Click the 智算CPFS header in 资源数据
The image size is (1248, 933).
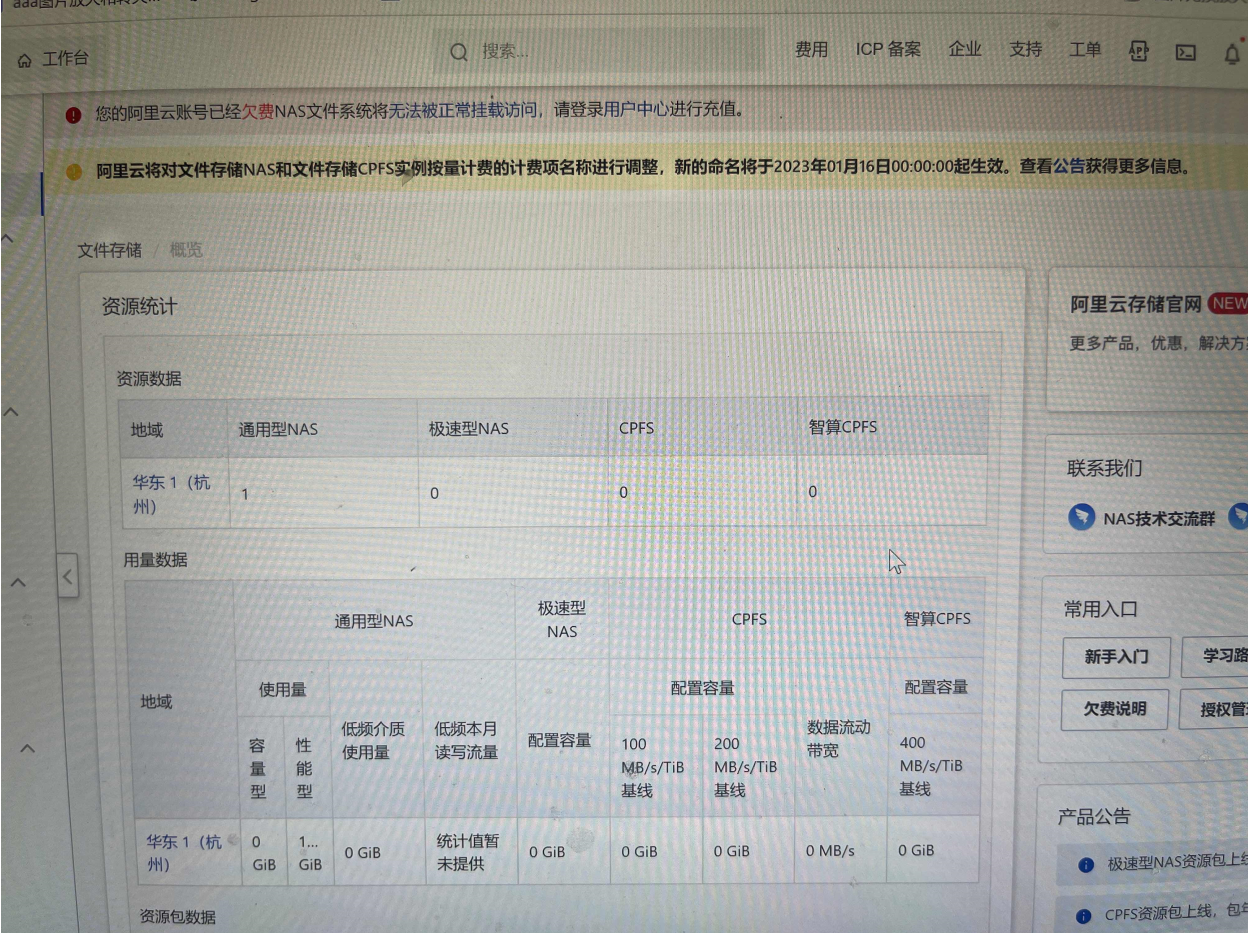click(x=843, y=427)
